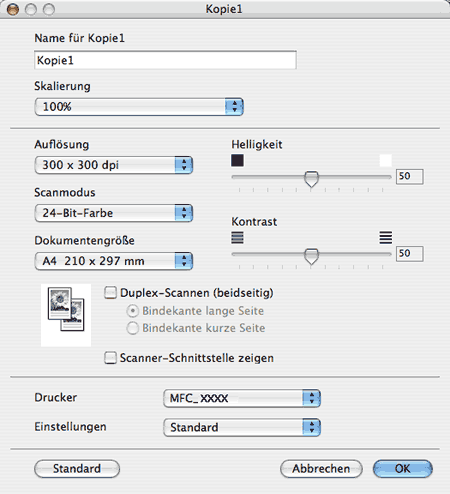450x494 pixels.
Task: Select Bindekante lange Seite radio button
Action: click(x=132, y=311)
